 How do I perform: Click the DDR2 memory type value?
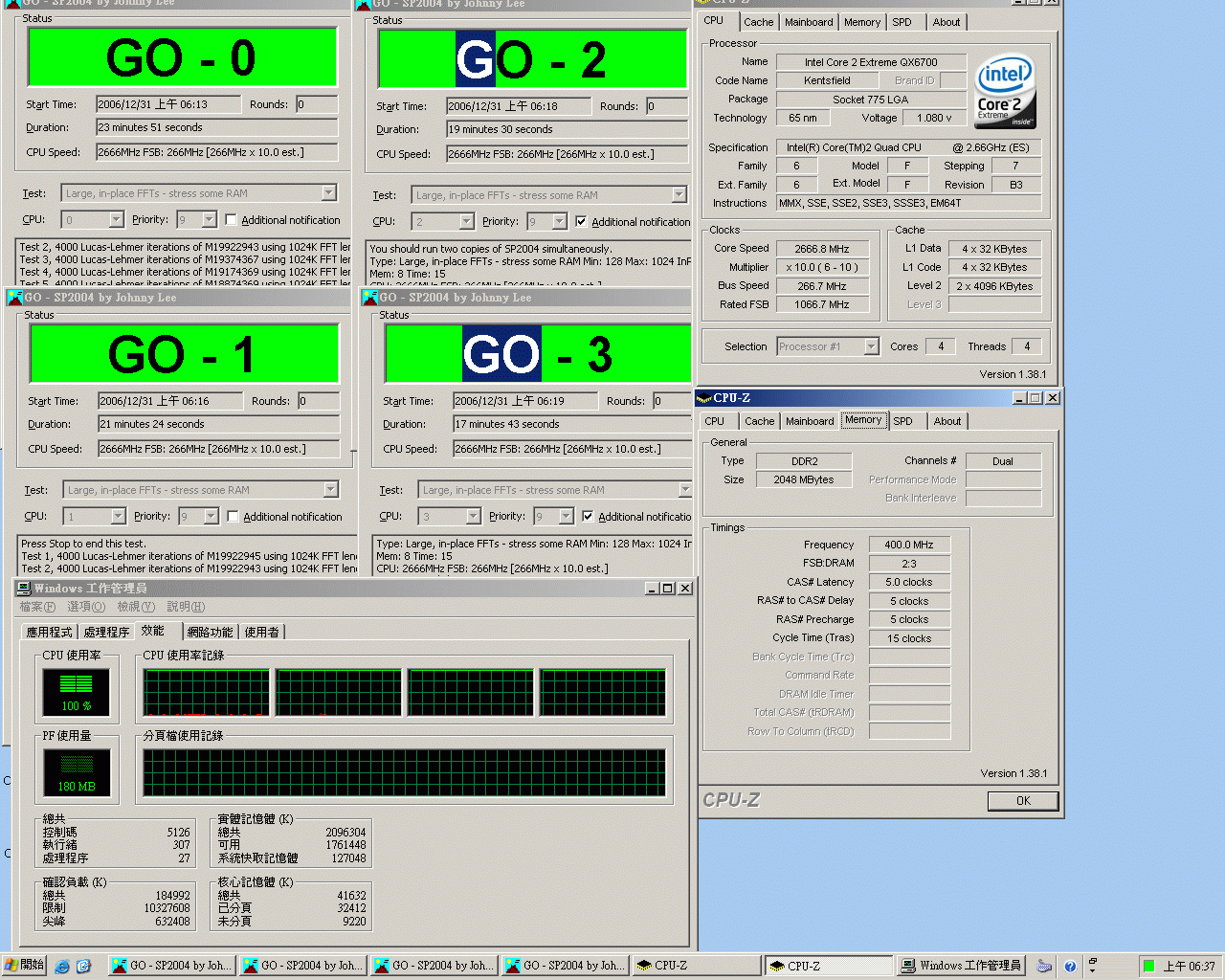click(x=804, y=461)
